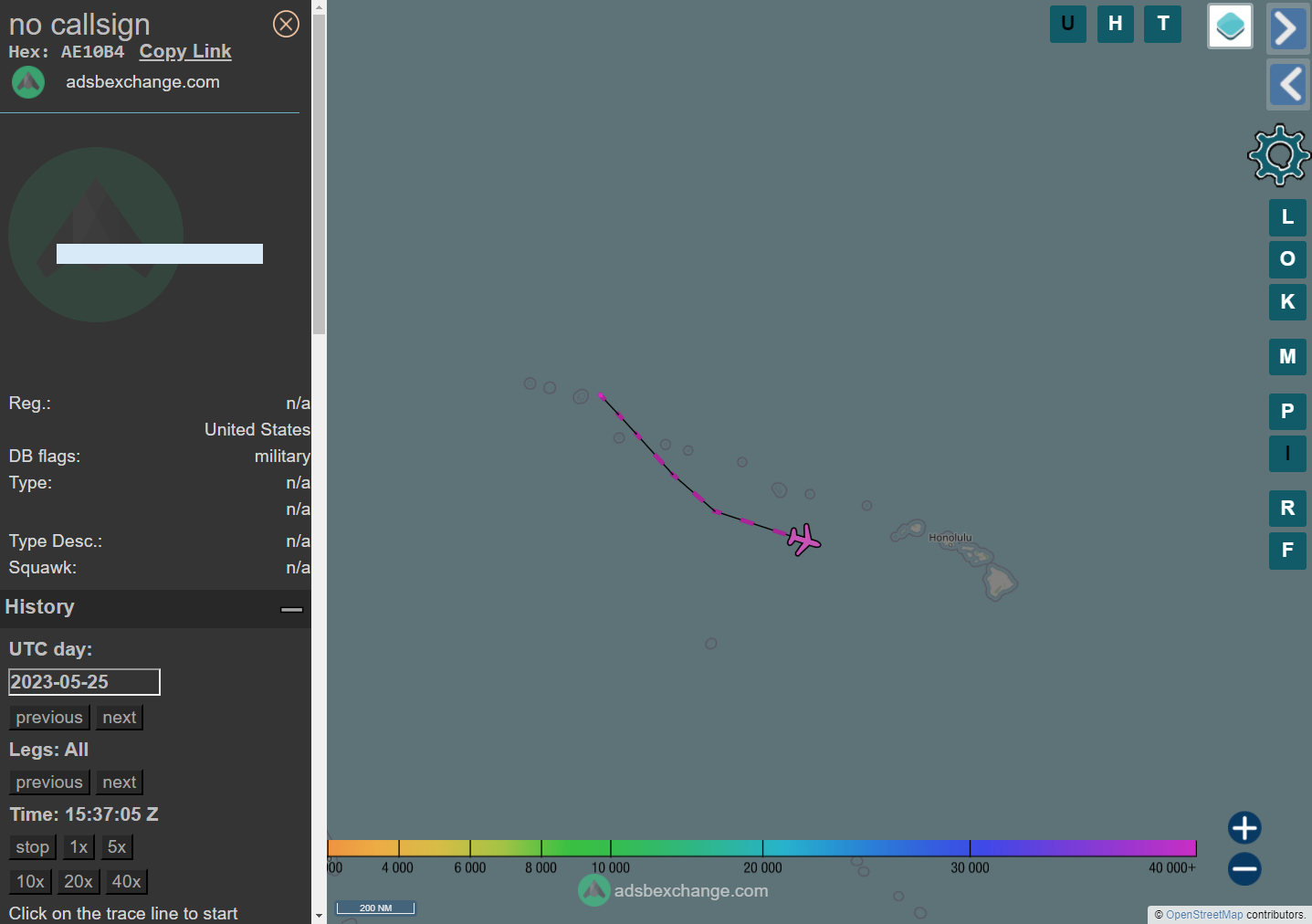Toggle the F map button
Screen dimensions: 1312x924
tap(1287, 551)
